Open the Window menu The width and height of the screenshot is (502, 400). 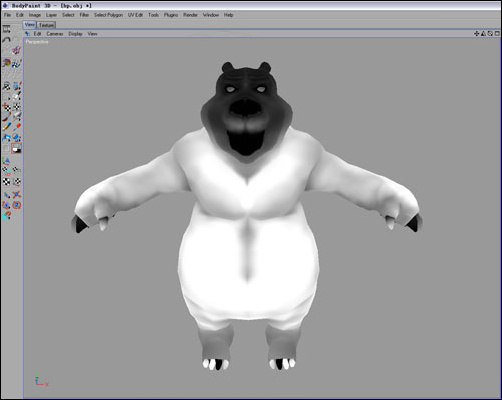pyautogui.click(x=211, y=15)
